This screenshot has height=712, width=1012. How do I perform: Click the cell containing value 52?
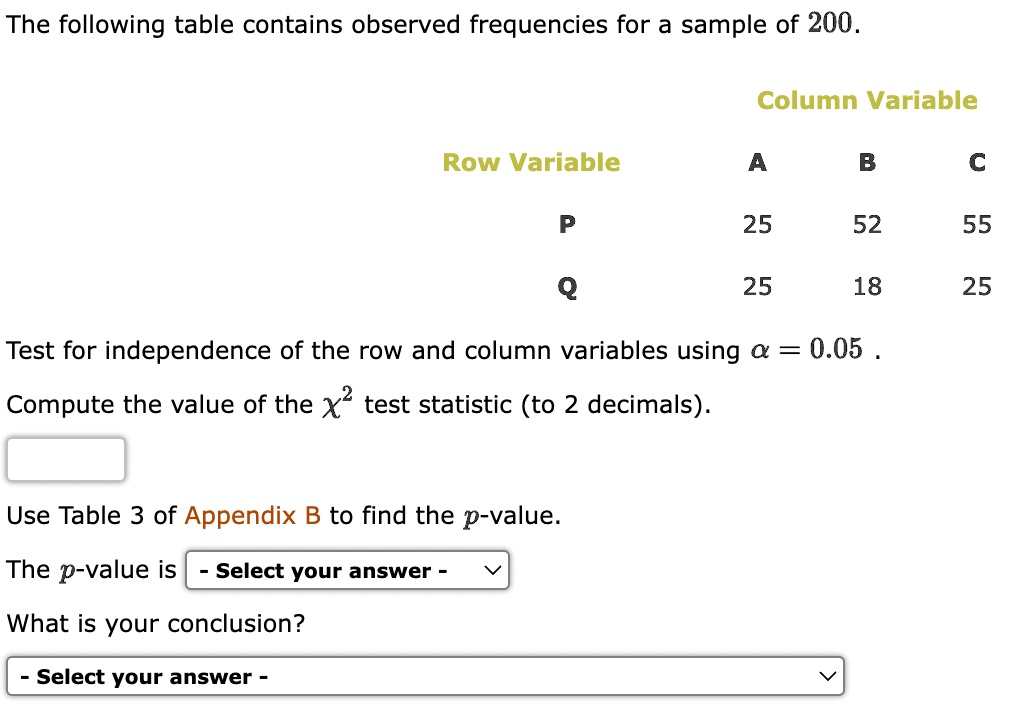point(867,224)
